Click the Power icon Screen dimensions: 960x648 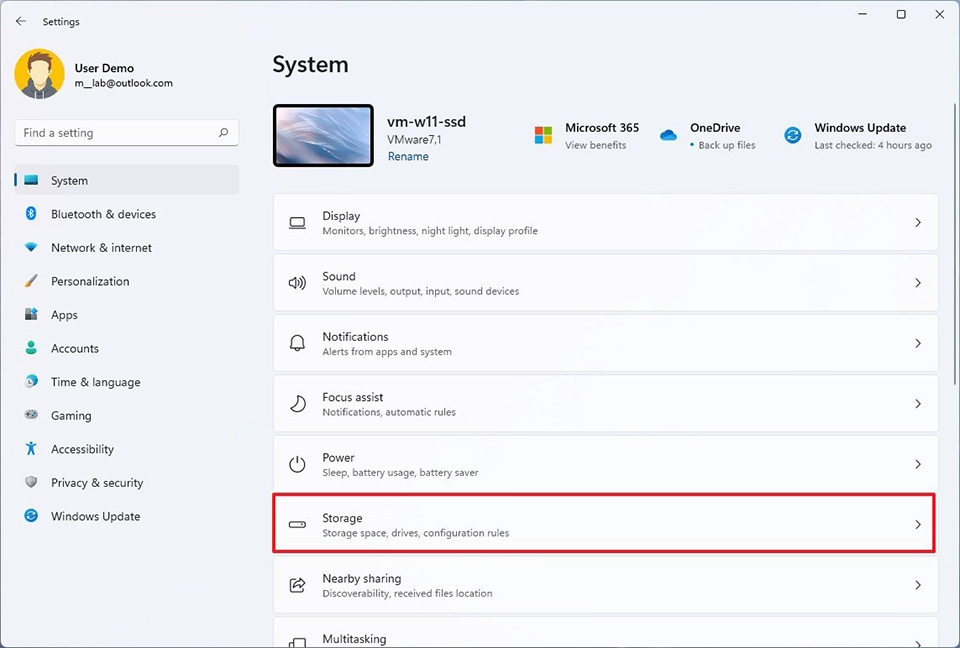pyautogui.click(x=297, y=463)
